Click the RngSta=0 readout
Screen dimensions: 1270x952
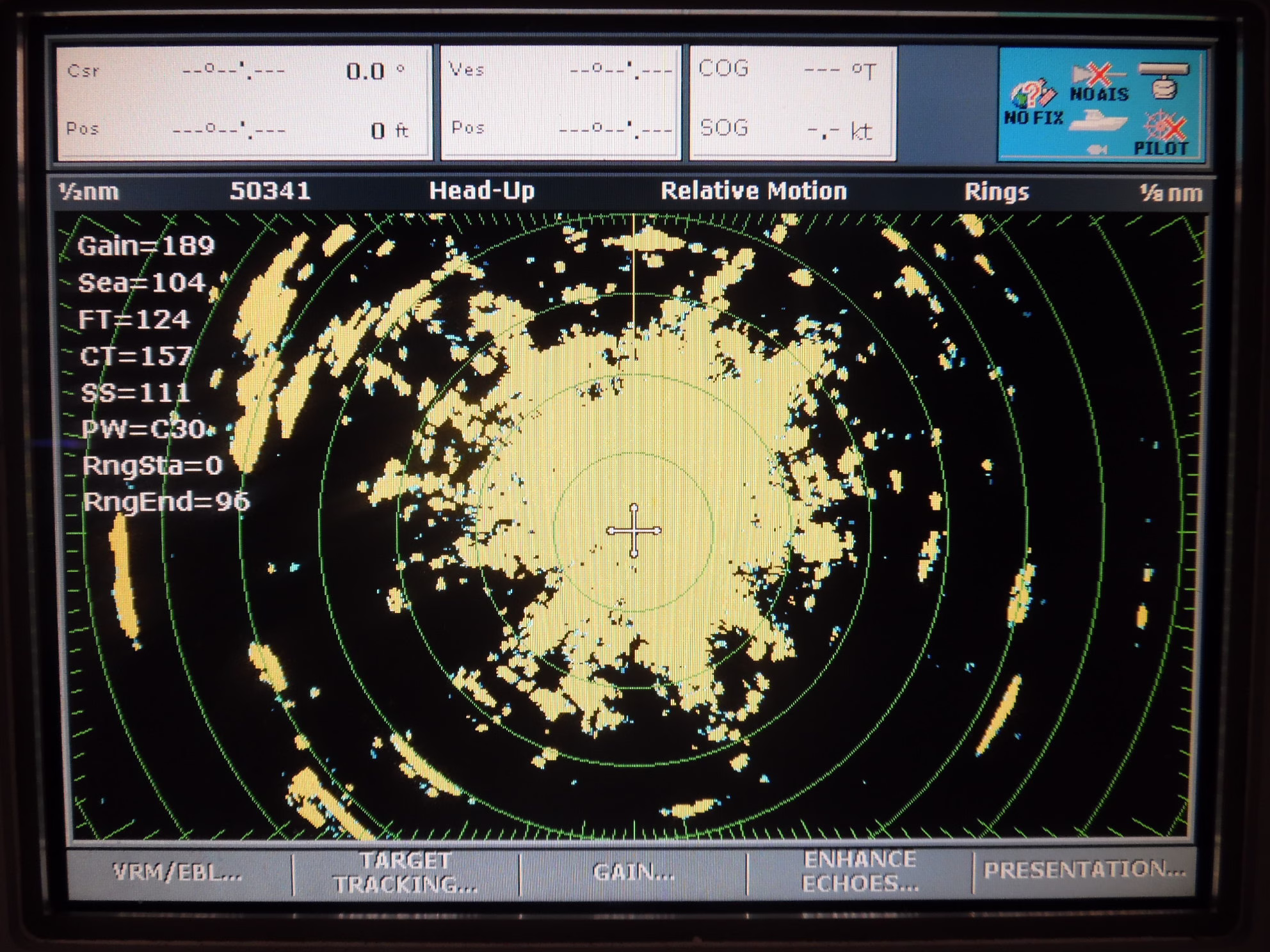pos(152,465)
